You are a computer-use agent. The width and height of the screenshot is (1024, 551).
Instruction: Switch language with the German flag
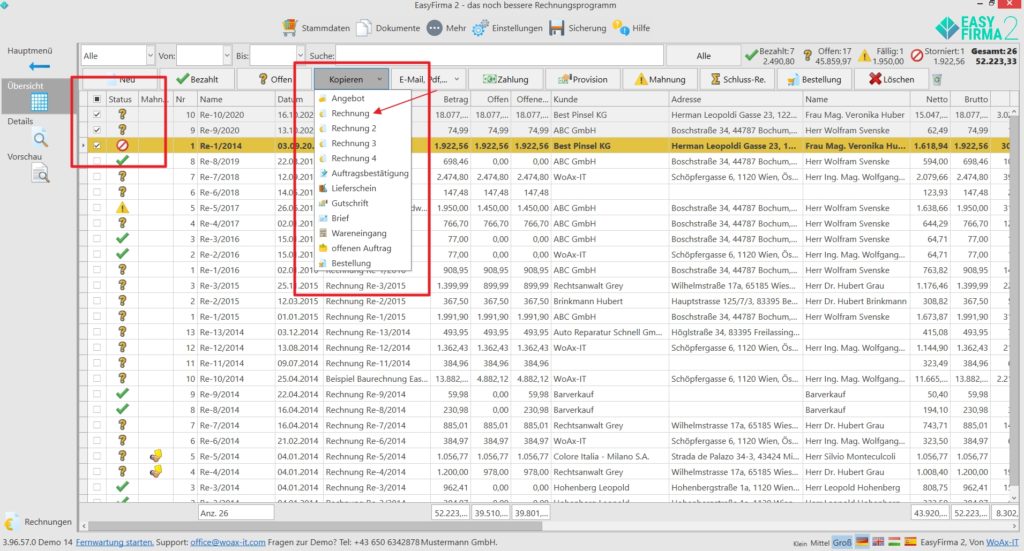click(862, 542)
